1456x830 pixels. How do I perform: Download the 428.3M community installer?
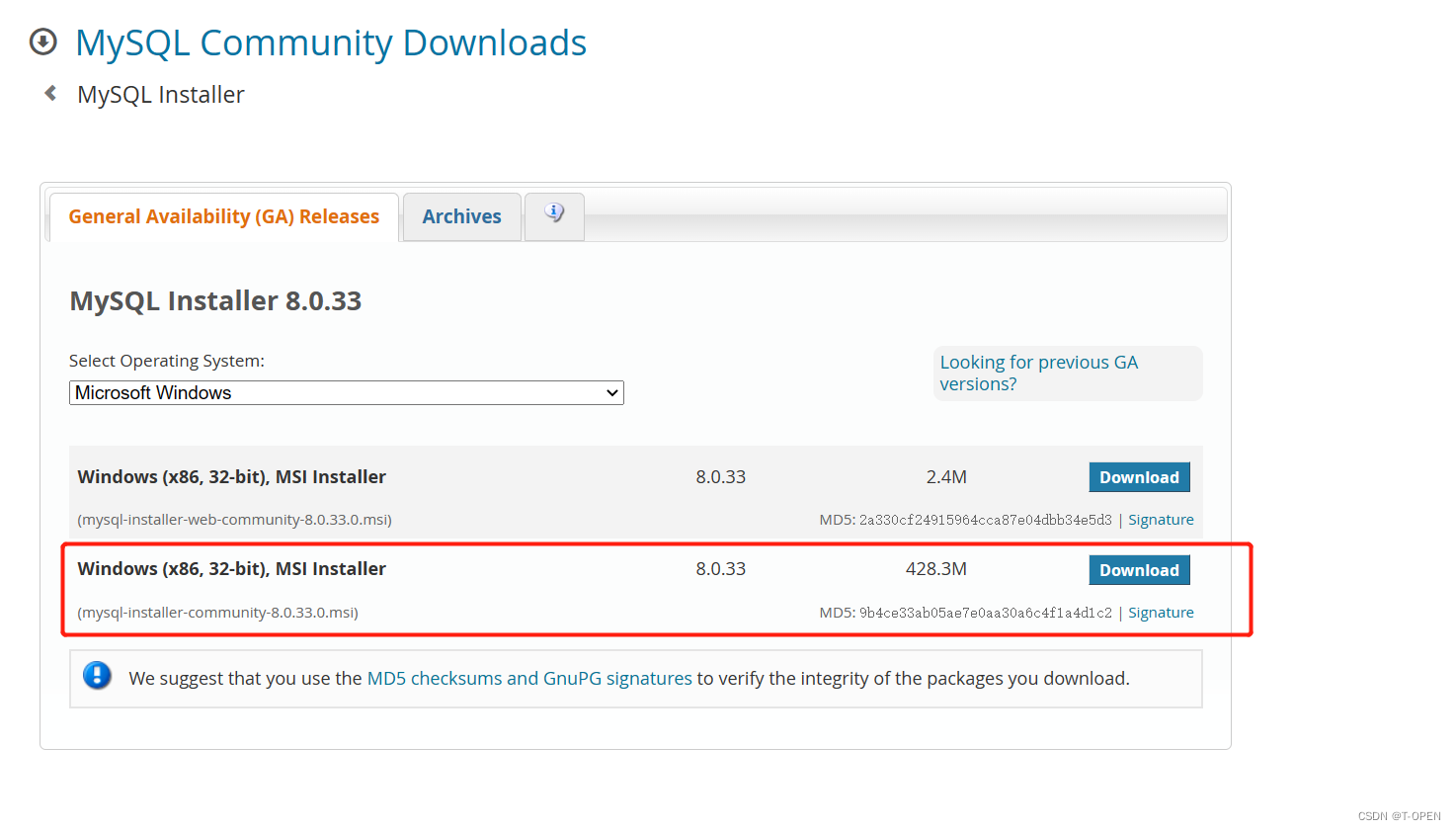[1139, 570]
